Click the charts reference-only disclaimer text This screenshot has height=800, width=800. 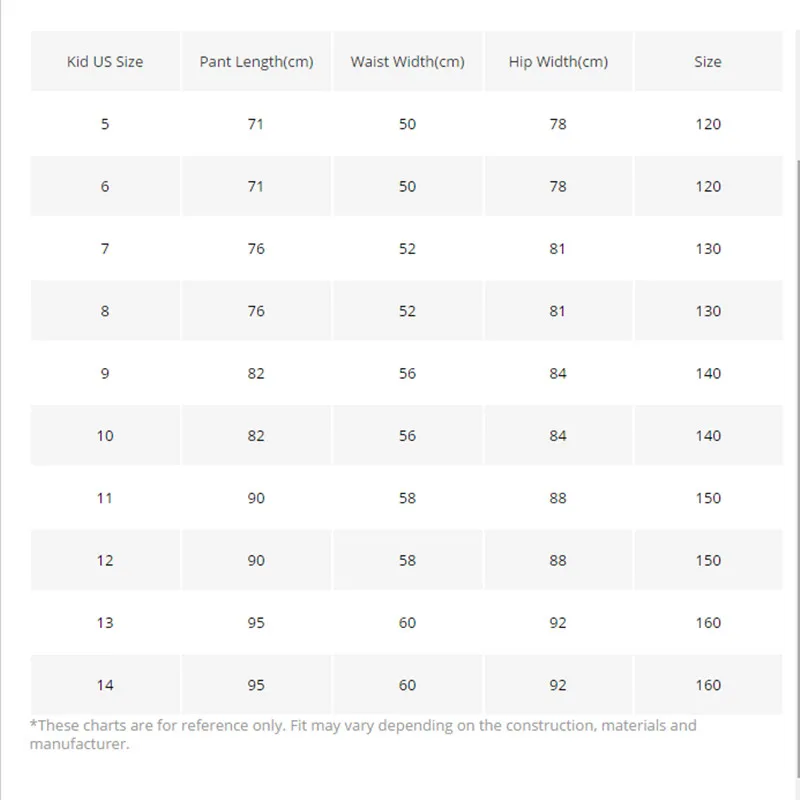(362, 734)
